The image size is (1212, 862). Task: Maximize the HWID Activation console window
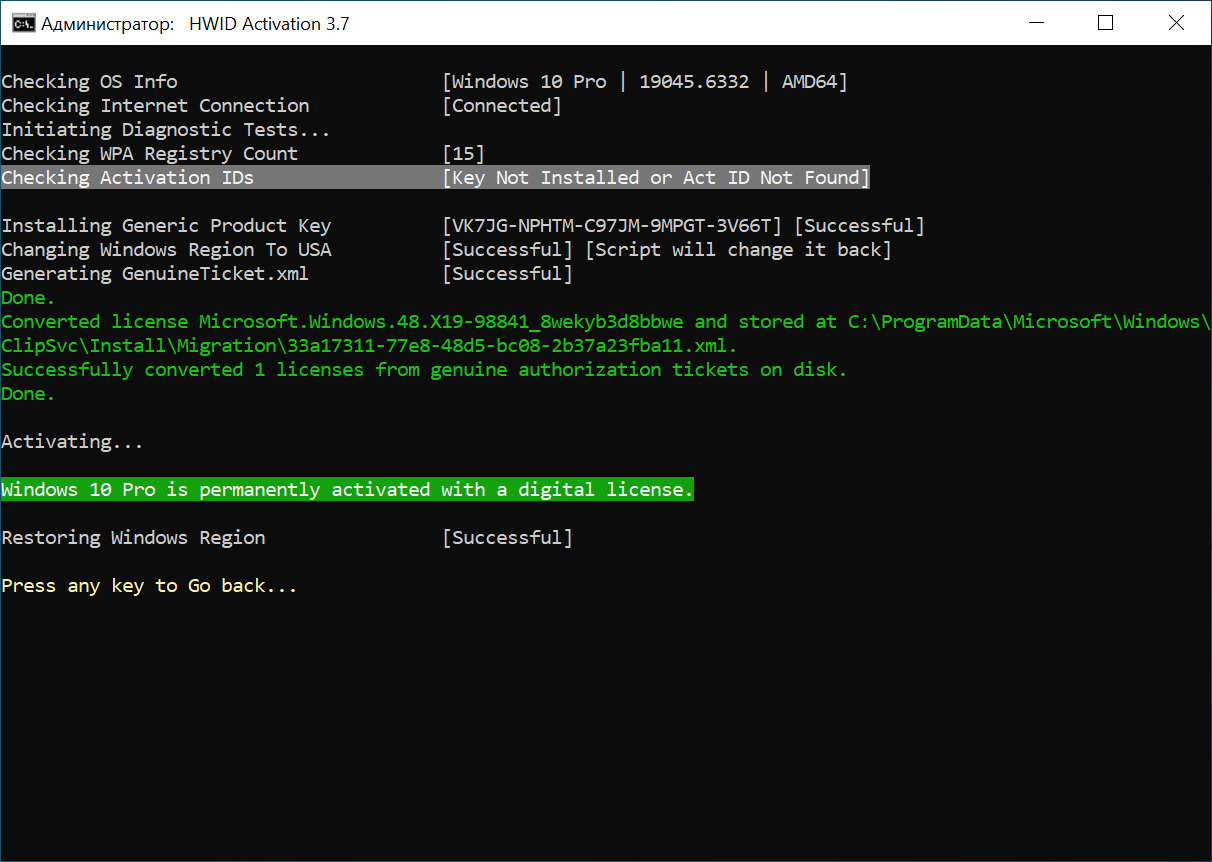1105,23
